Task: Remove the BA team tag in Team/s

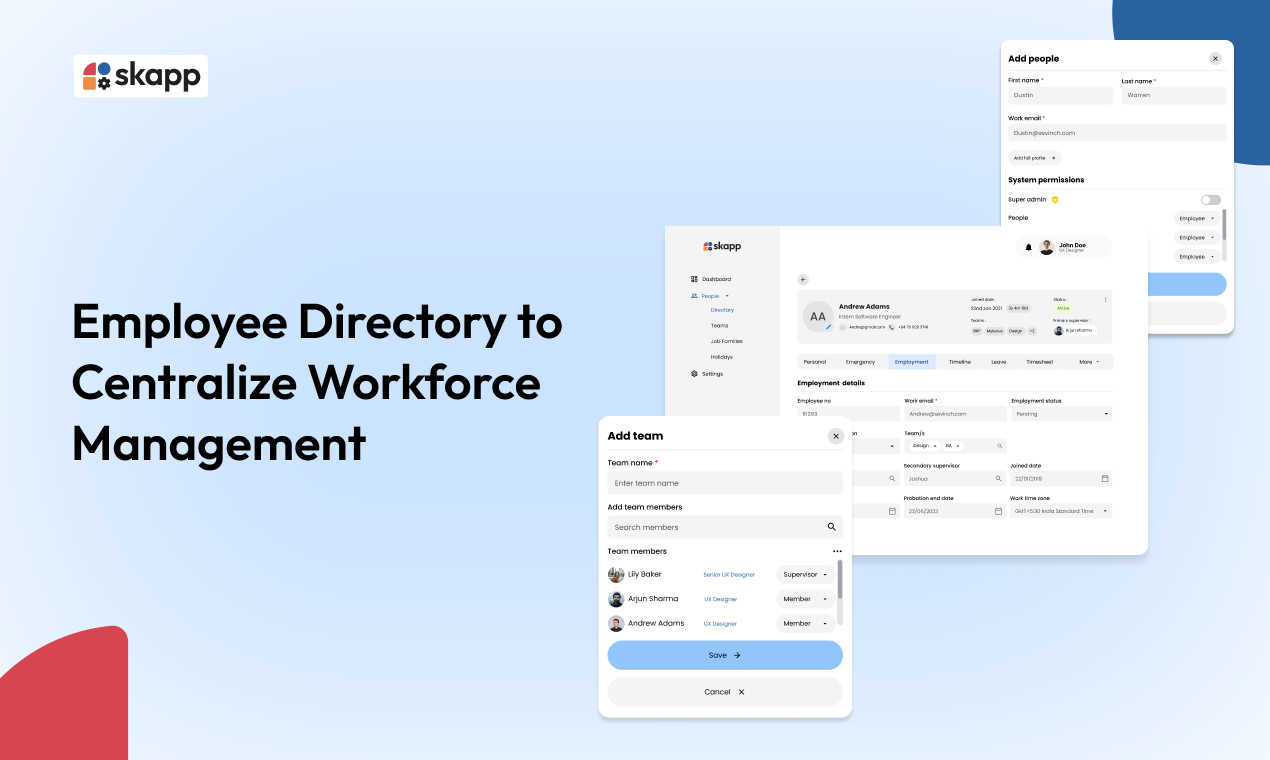Action: pos(958,446)
